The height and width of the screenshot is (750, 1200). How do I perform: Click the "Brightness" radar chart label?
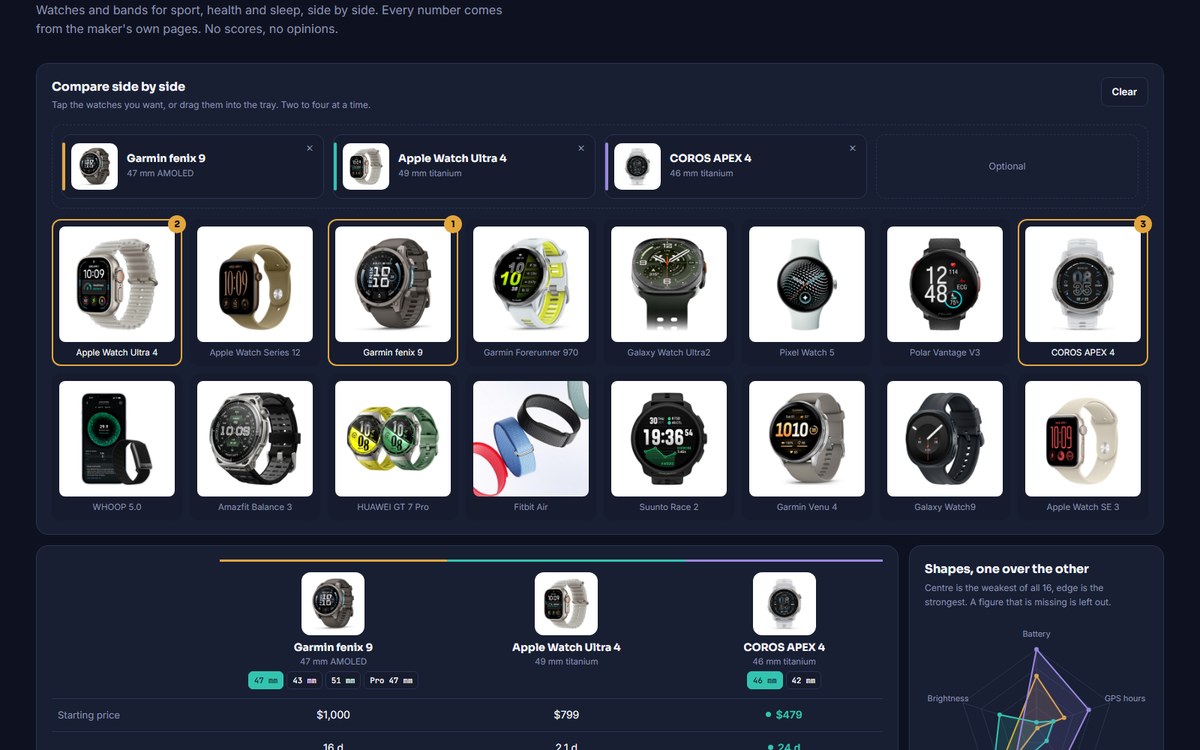[948, 698]
